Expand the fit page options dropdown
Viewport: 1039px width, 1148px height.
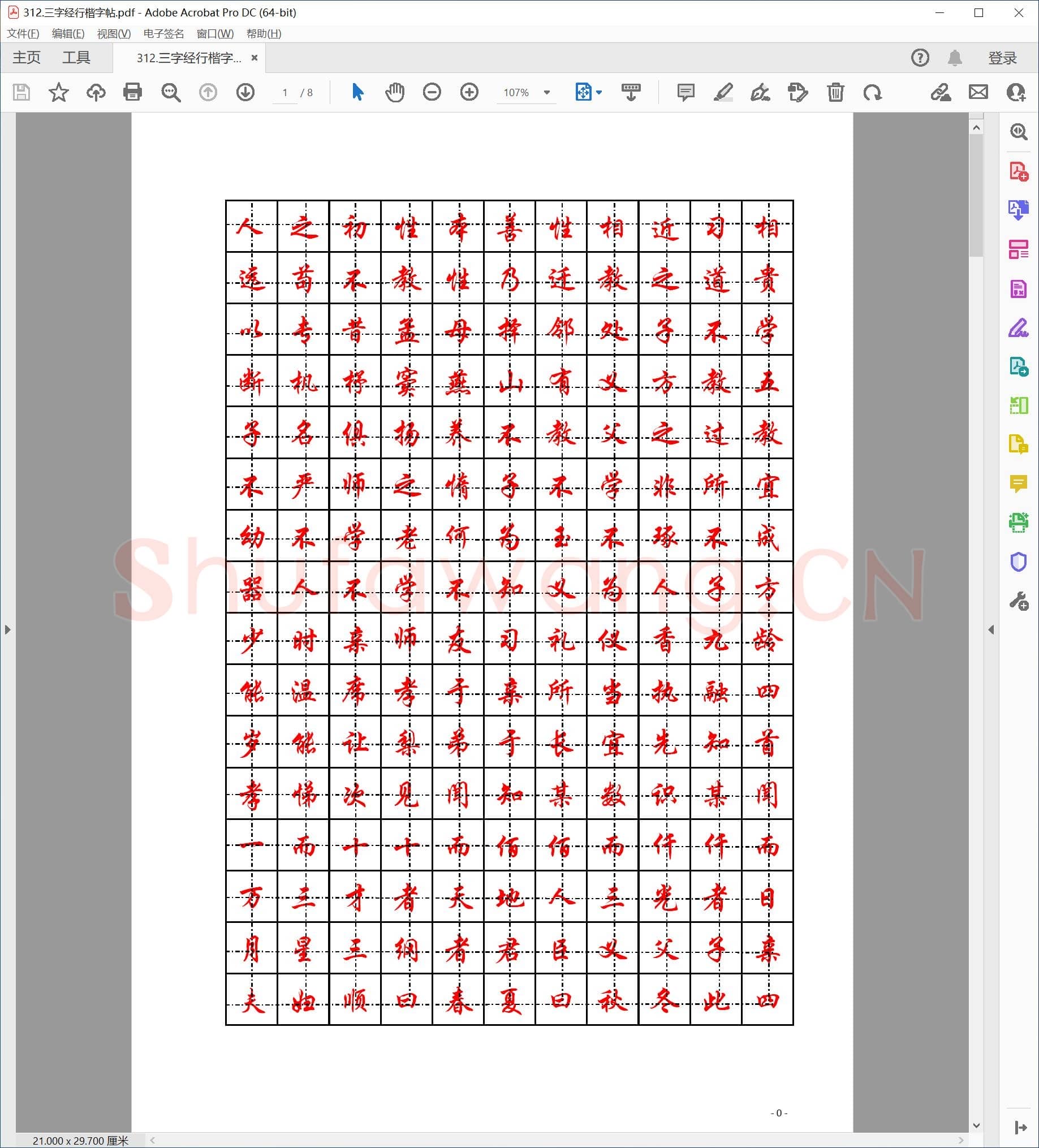click(598, 92)
